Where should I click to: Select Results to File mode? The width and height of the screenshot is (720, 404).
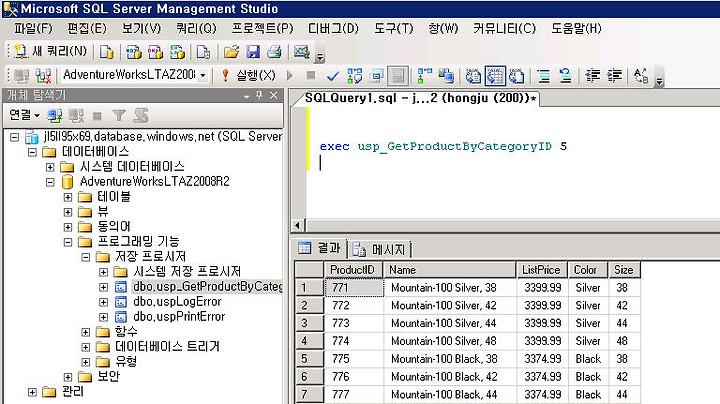(517, 76)
